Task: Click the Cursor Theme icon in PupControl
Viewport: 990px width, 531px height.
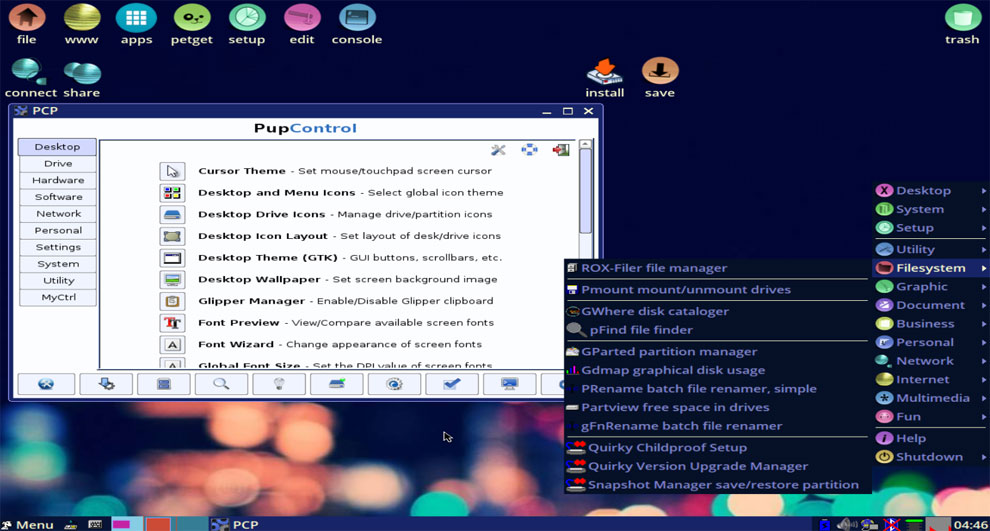Action: pos(172,171)
